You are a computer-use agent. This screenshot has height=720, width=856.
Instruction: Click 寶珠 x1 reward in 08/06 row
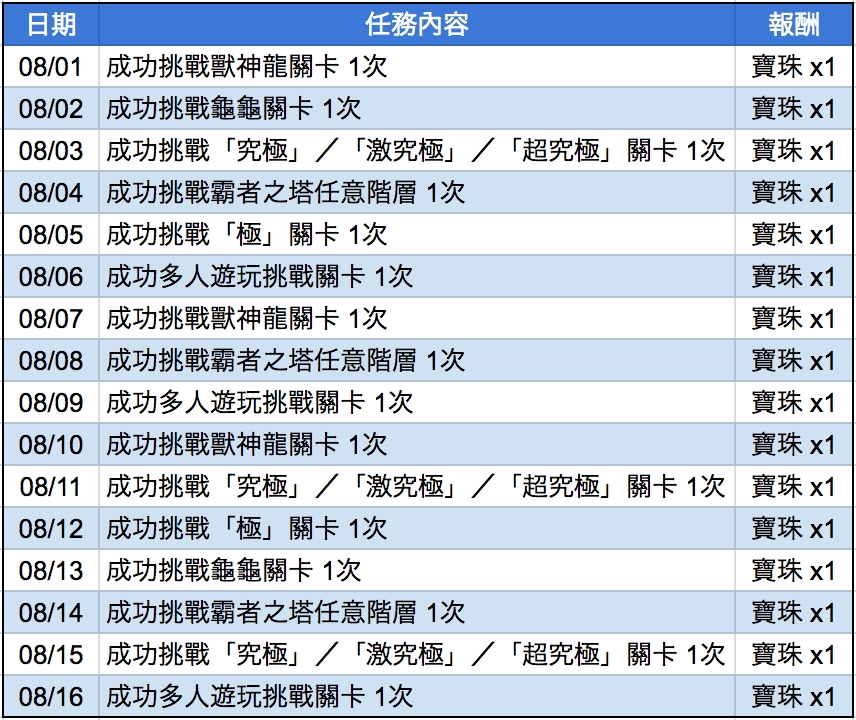pos(793,277)
